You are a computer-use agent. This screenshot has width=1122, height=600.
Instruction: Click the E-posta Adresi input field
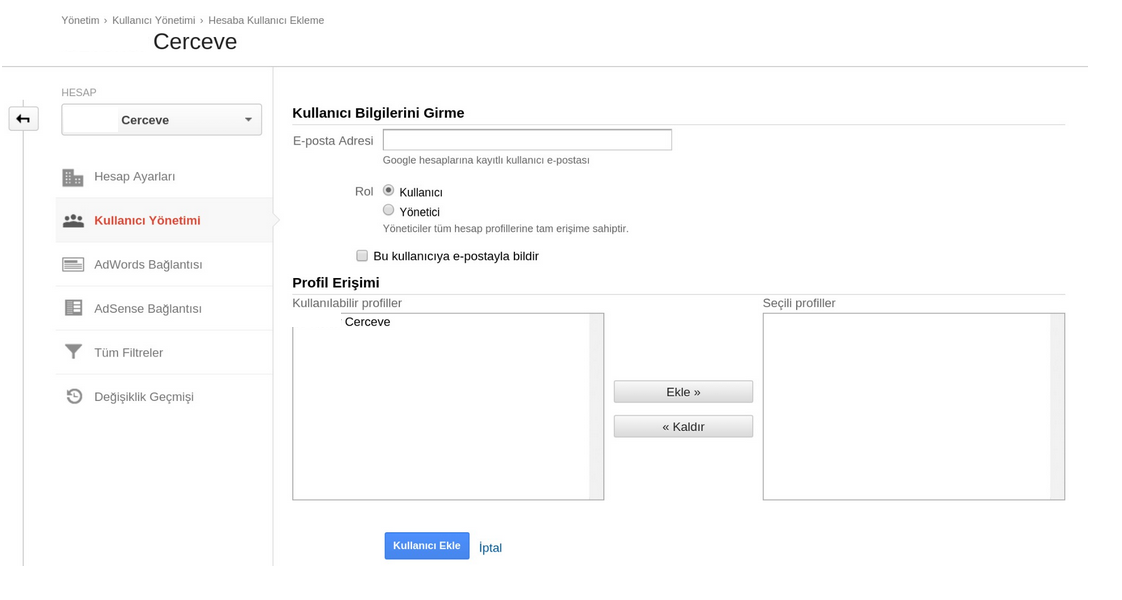click(527, 140)
